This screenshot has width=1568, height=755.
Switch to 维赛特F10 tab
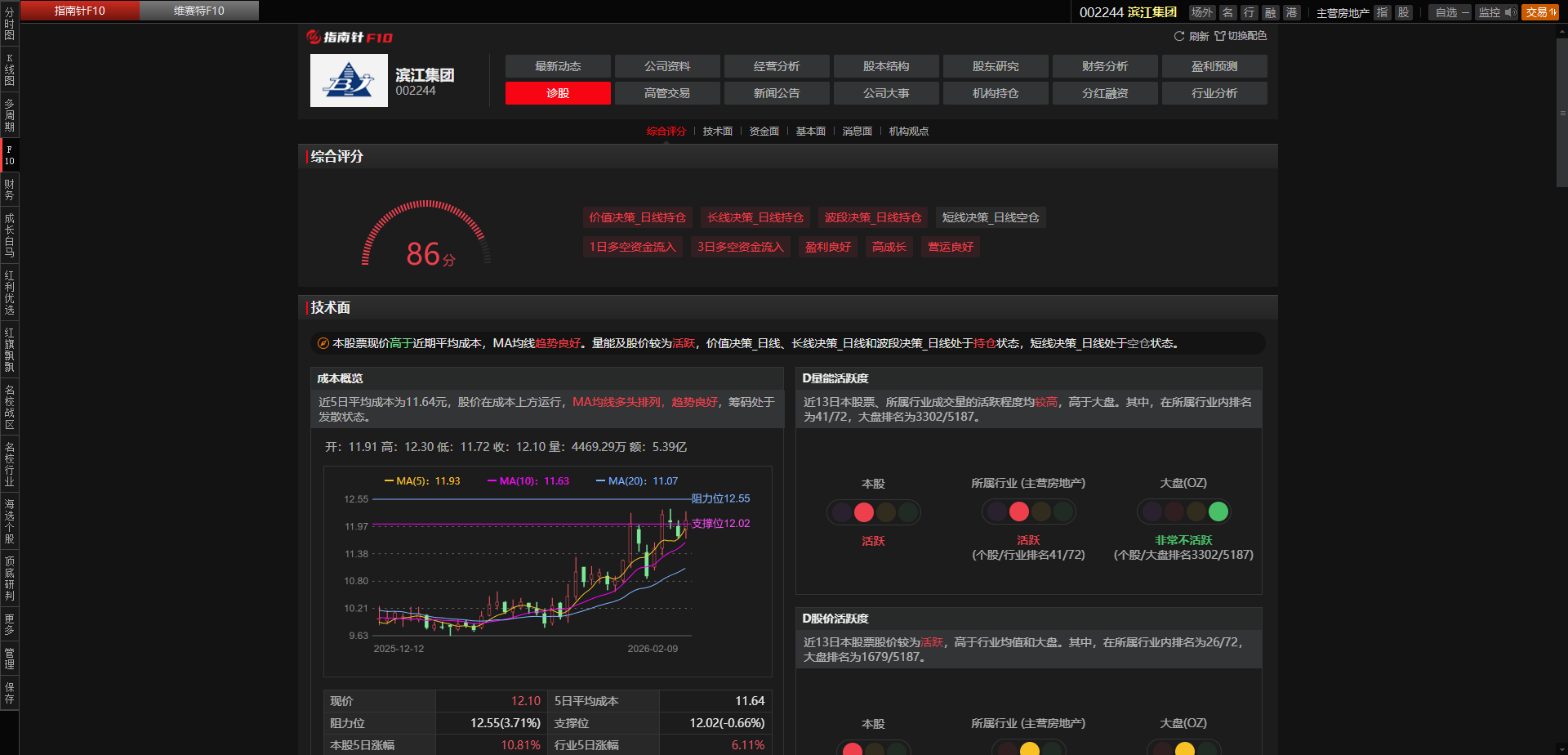[x=199, y=11]
